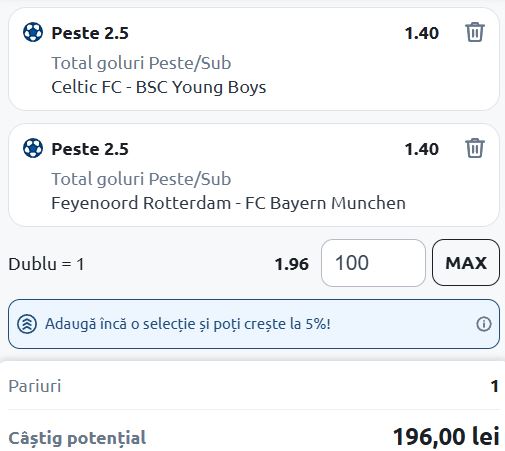Click the second Peste 2.5 selection title
The width and height of the screenshot is (505, 451).
click(90, 149)
